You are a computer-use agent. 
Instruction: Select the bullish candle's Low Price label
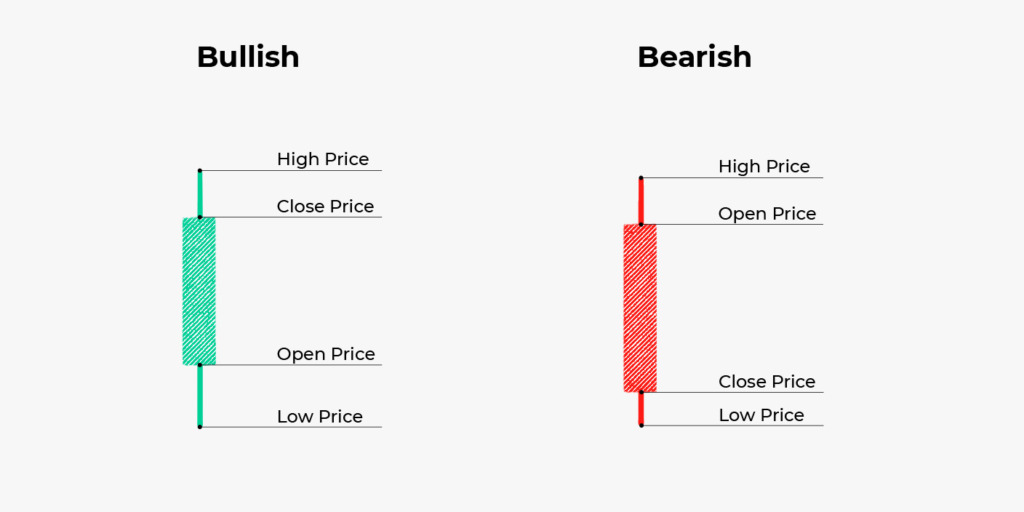click(320, 416)
